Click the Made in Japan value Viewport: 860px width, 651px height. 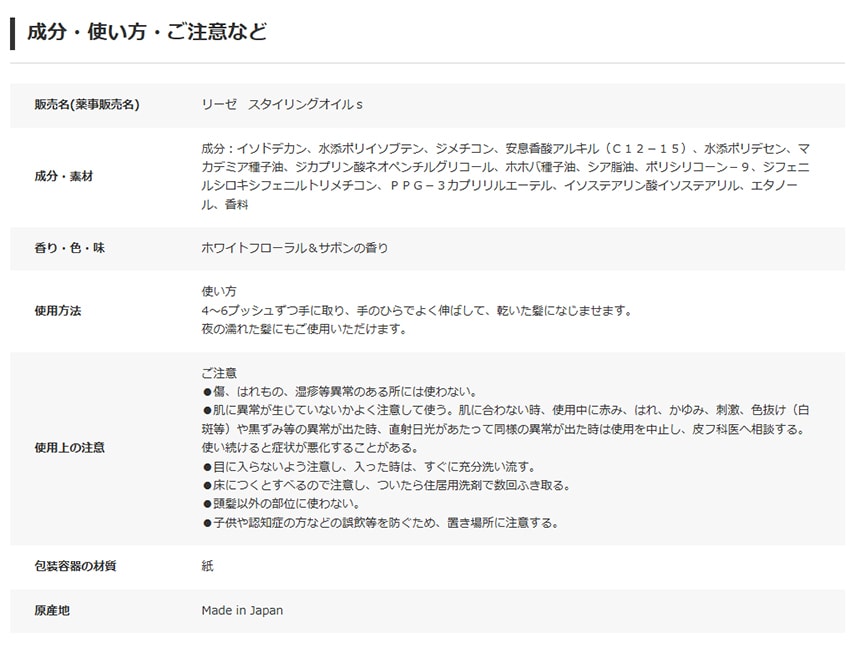pos(242,611)
